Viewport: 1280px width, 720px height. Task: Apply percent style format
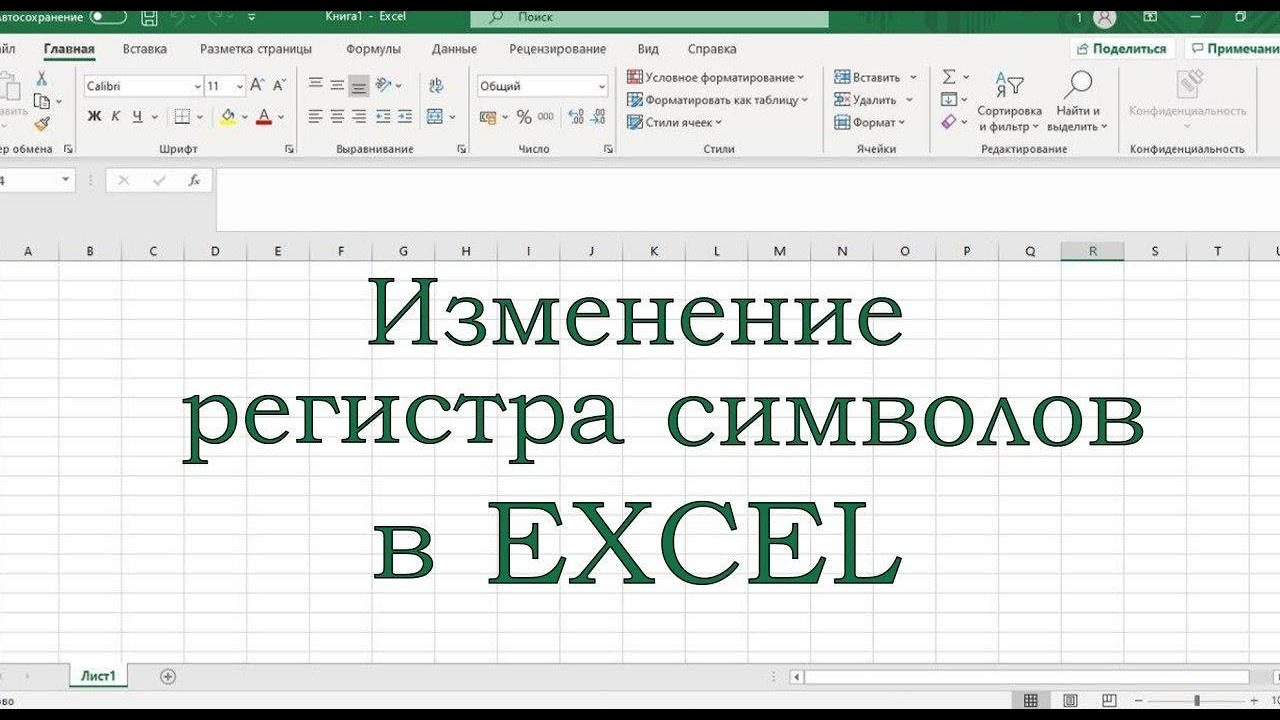[x=524, y=117]
